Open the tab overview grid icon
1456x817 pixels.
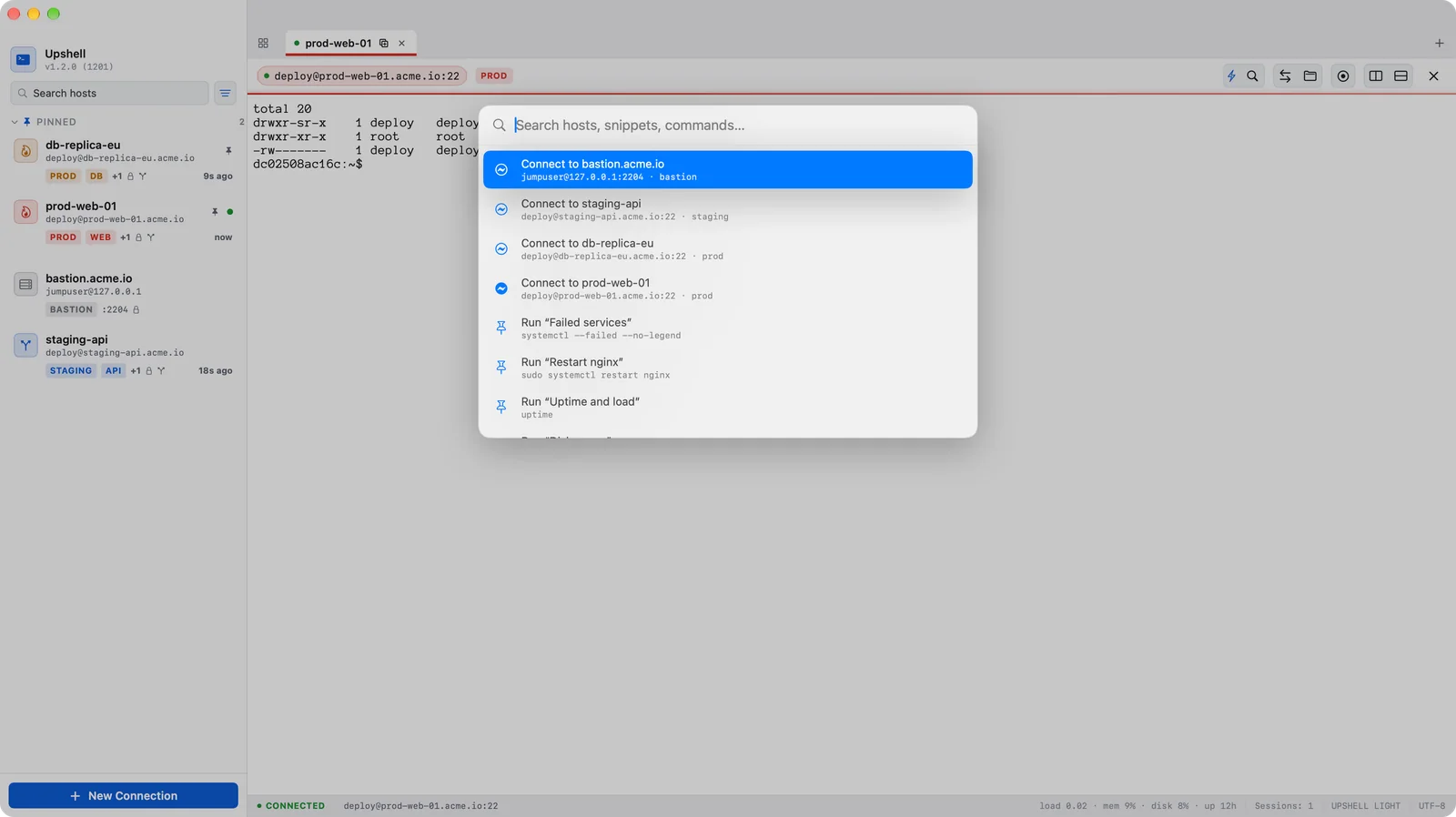pos(263,43)
